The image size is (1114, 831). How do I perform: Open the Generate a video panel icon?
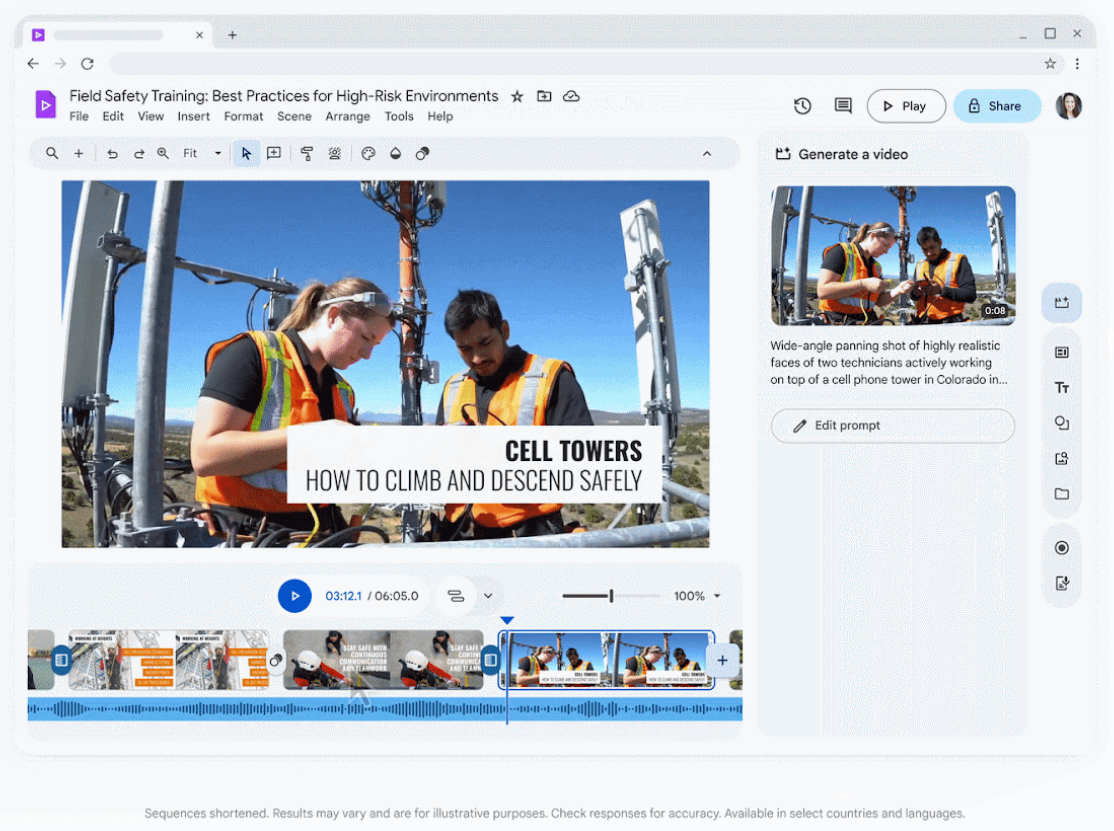click(x=1061, y=303)
